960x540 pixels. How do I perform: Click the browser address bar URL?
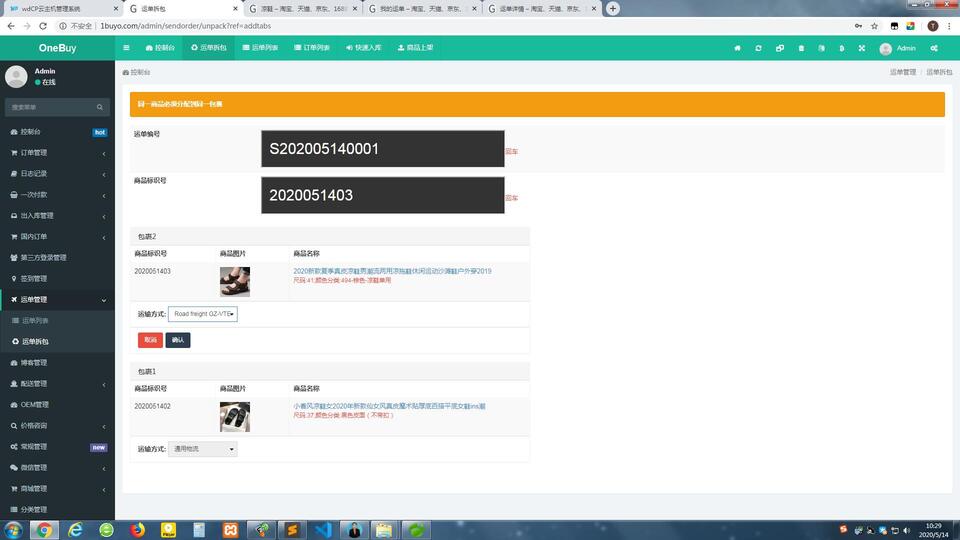(x=186, y=26)
